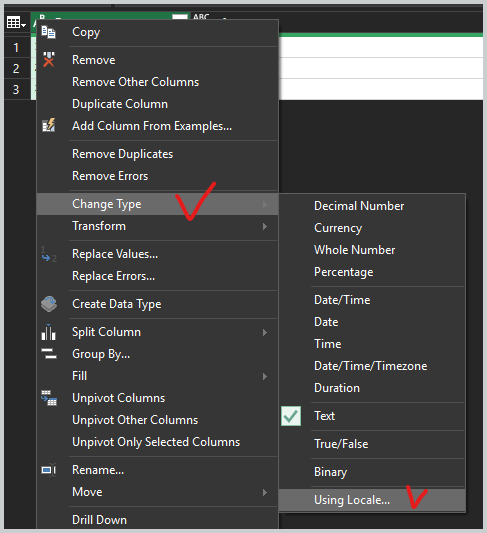This screenshot has width=487, height=533.
Task: Expand the Transform submenu arrow
Action: click(x=265, y=226)
